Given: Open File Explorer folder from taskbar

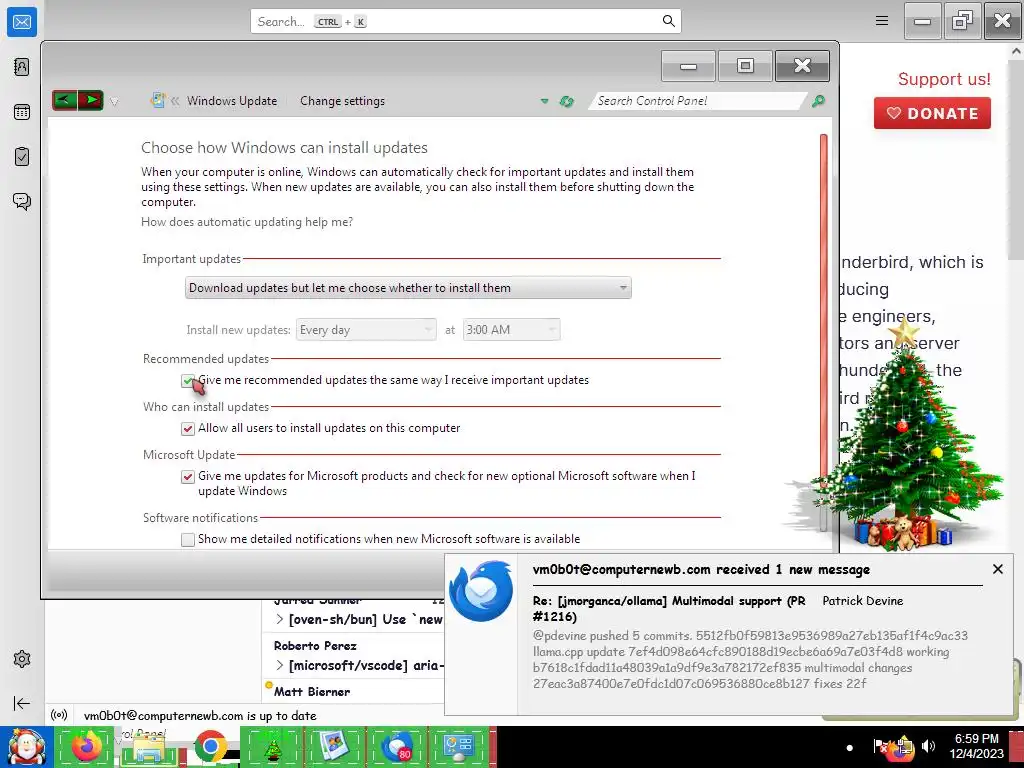Looking at the screenshot, I should pyautogui.click(x=148, y=748).
